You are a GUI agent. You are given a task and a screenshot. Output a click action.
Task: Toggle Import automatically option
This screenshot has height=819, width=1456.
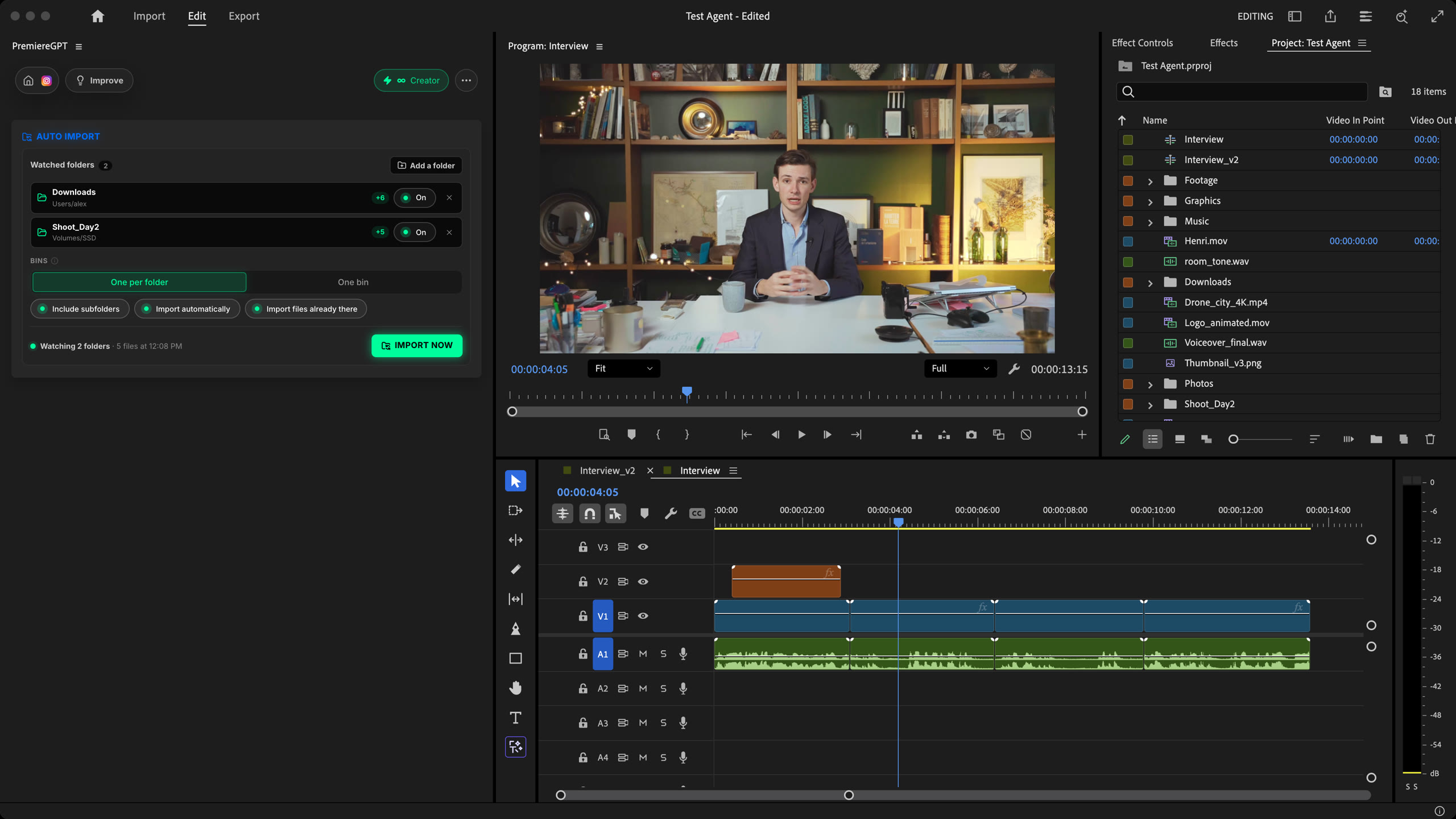pos(187,309)
